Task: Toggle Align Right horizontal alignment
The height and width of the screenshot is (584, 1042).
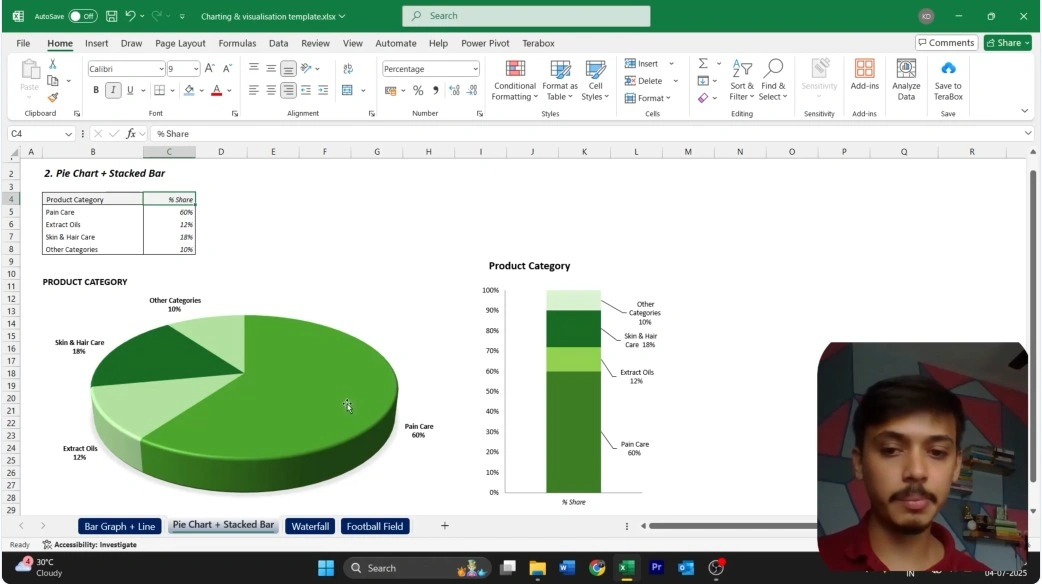Action: click(288, 90)
